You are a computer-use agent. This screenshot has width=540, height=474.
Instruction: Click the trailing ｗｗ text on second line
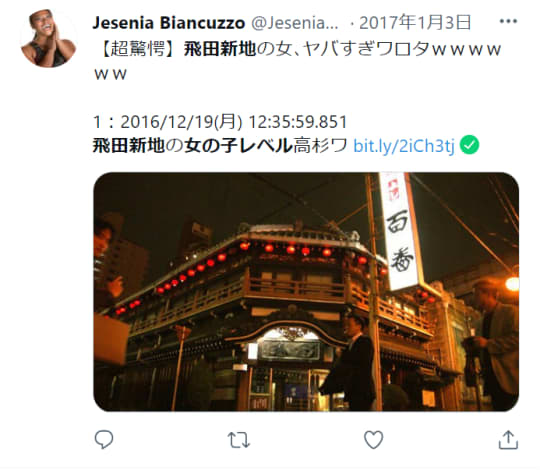(x=111, y=75)
